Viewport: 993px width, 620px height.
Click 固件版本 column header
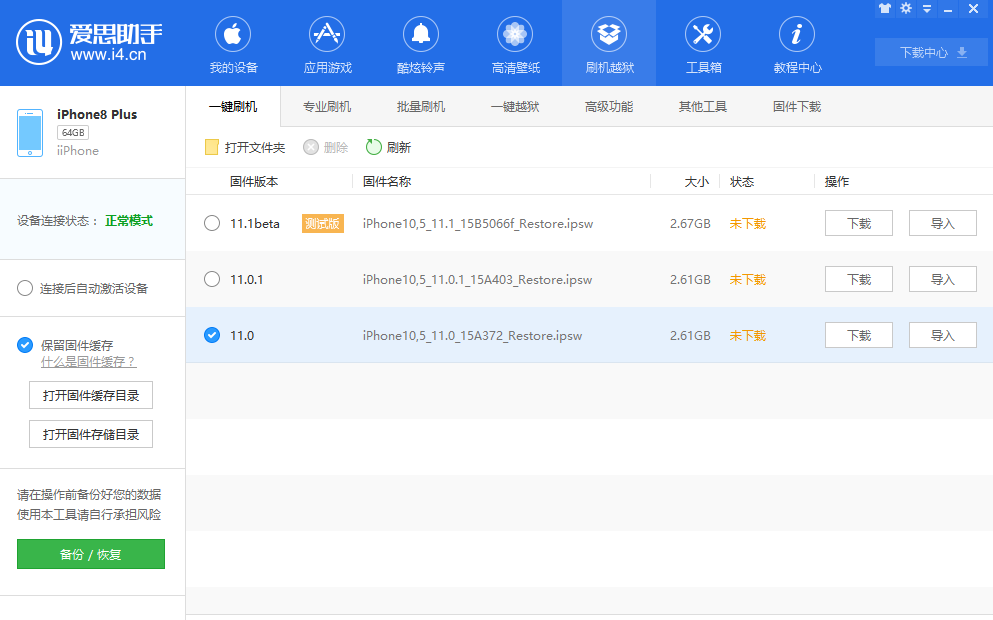pyautogui.click(x=253, y=182)
